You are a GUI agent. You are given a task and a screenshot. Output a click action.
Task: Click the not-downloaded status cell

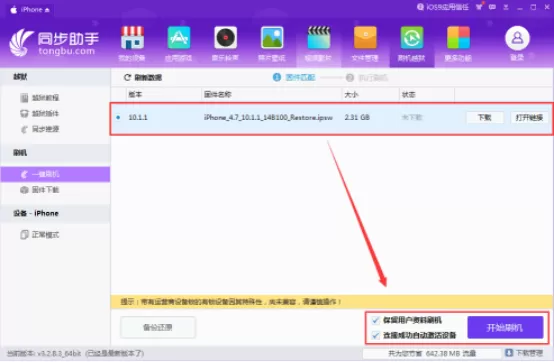[x=412, y=117]
